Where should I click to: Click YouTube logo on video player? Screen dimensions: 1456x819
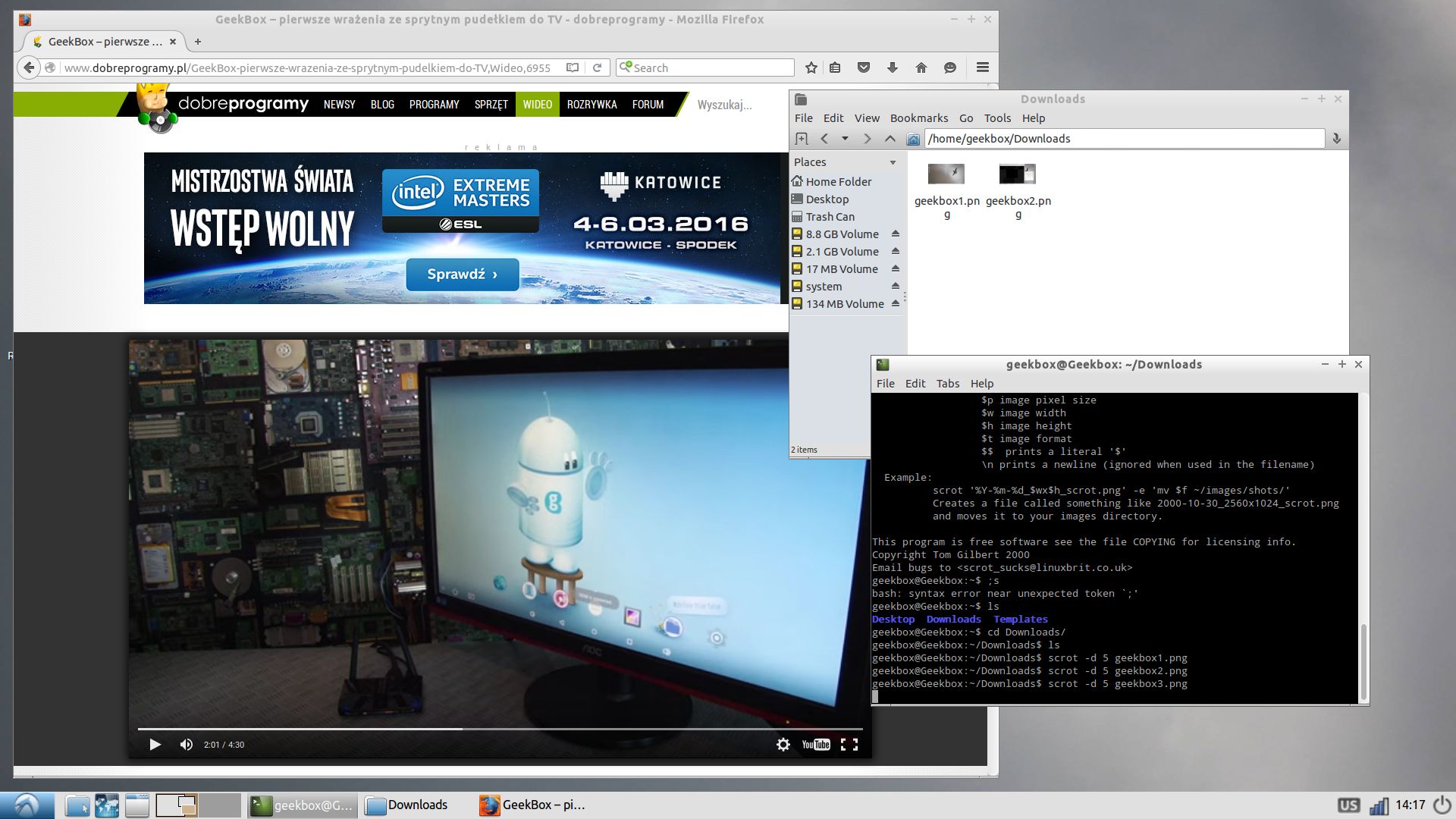coord(816,745)
